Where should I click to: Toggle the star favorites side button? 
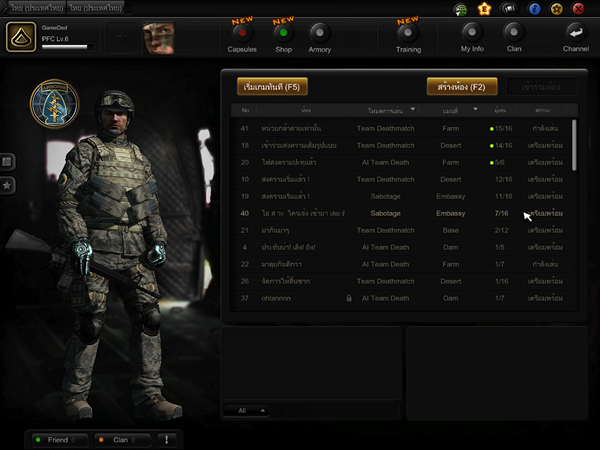tap(8, 185)
